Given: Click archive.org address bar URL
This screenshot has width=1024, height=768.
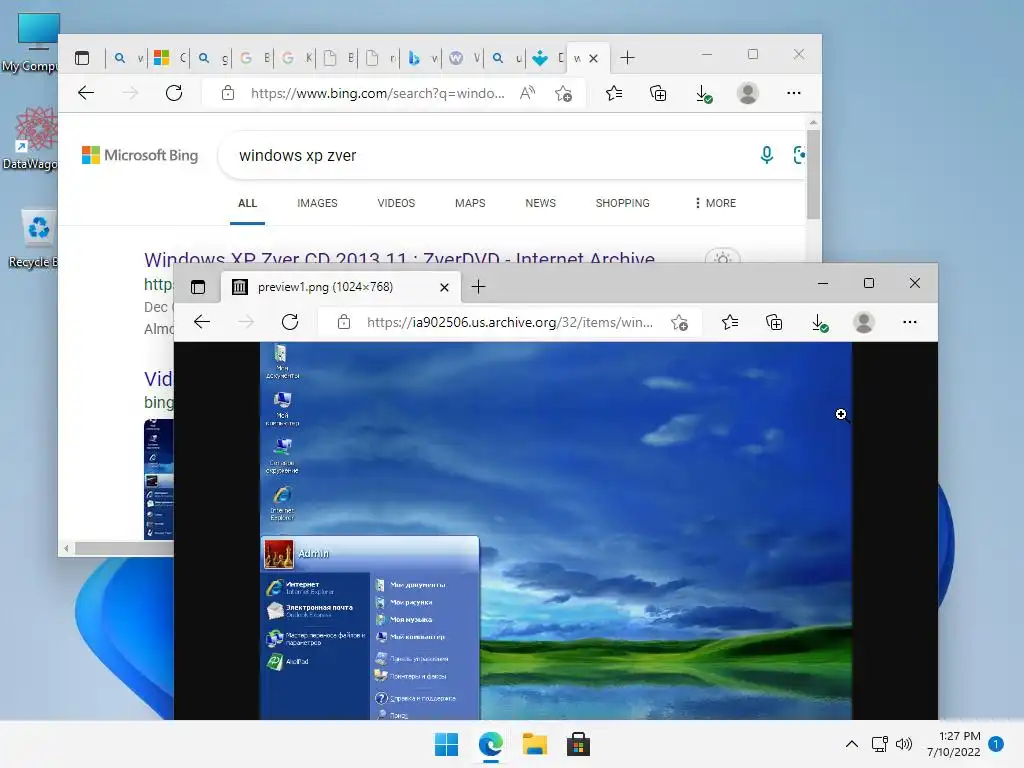Looking at the screenshot, I should pyautogui.click(x=509, y=322).
